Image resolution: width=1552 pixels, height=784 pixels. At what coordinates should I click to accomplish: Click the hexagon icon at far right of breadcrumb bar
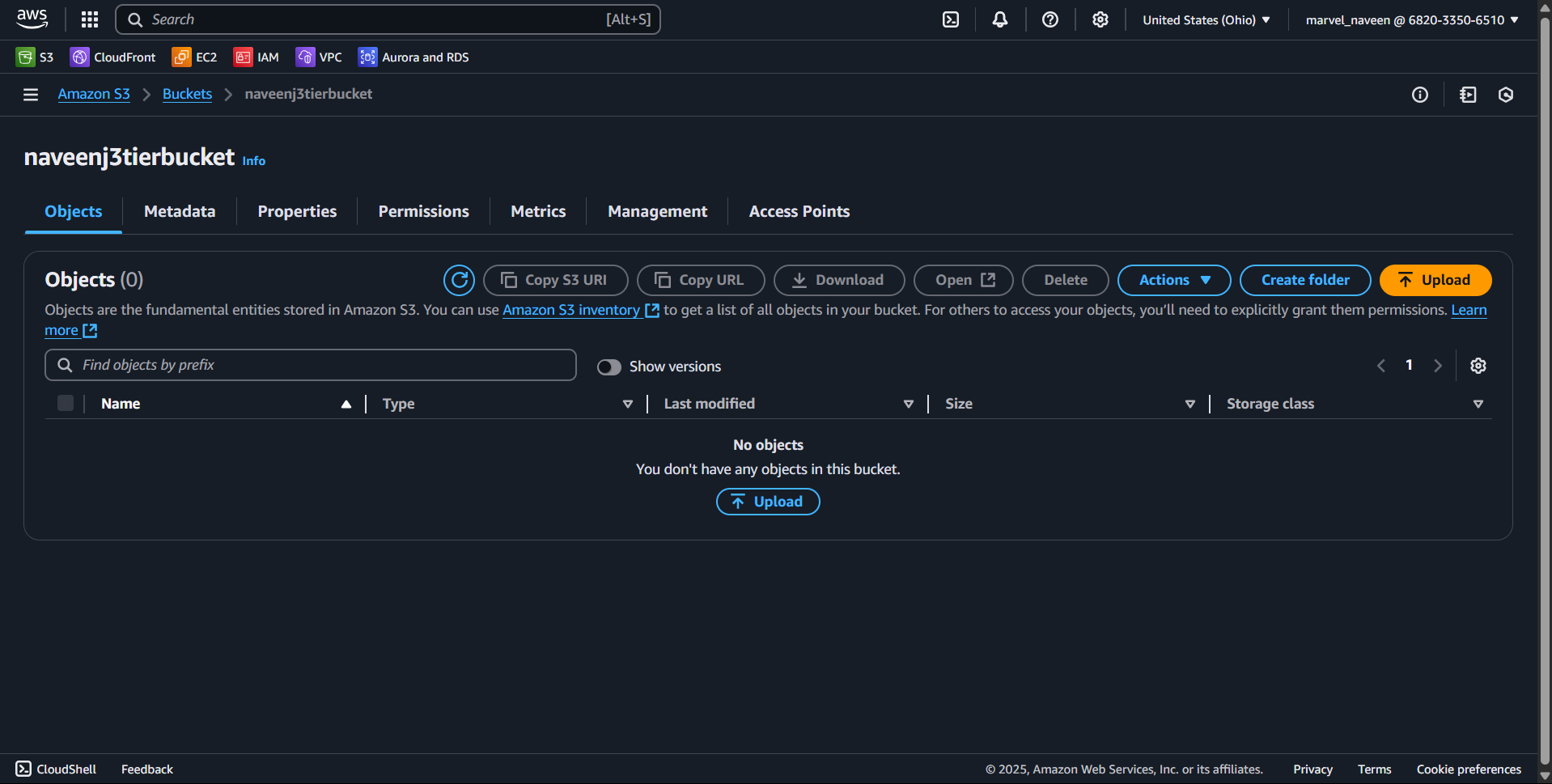tap(1506, 95)
